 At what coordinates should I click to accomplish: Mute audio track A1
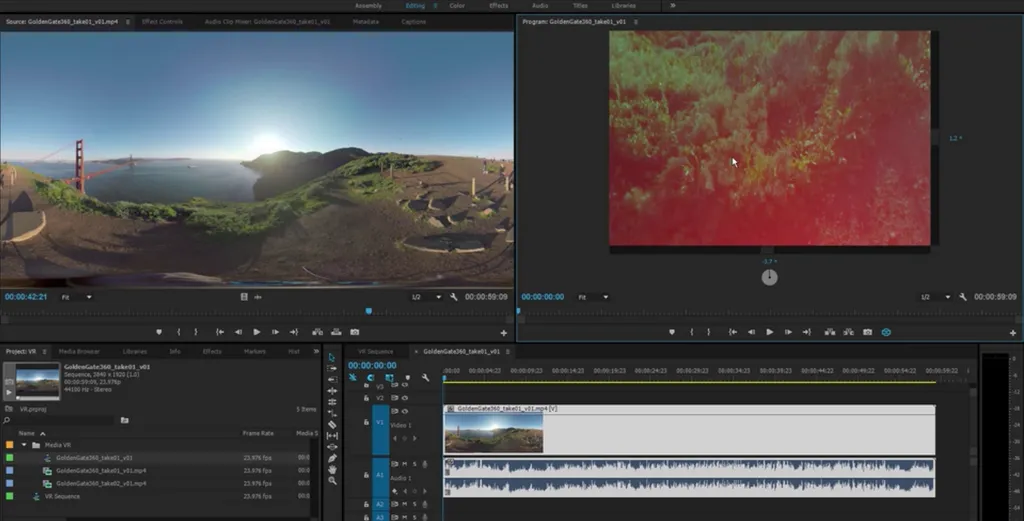pos(404,464)
